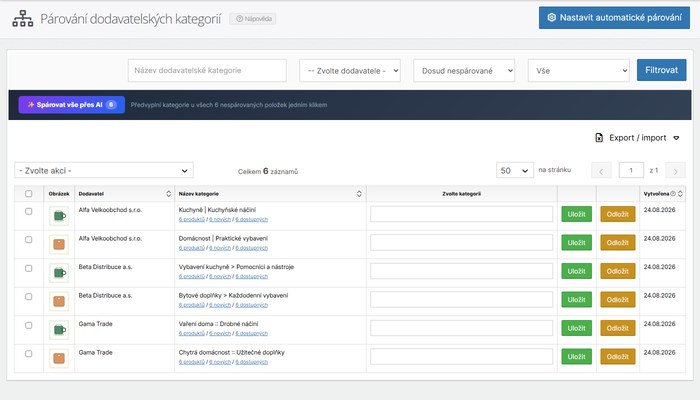The width and height of the screenshot is (700, 400).
Task: Go to previous page arrow
Action: tap(601, 171)
